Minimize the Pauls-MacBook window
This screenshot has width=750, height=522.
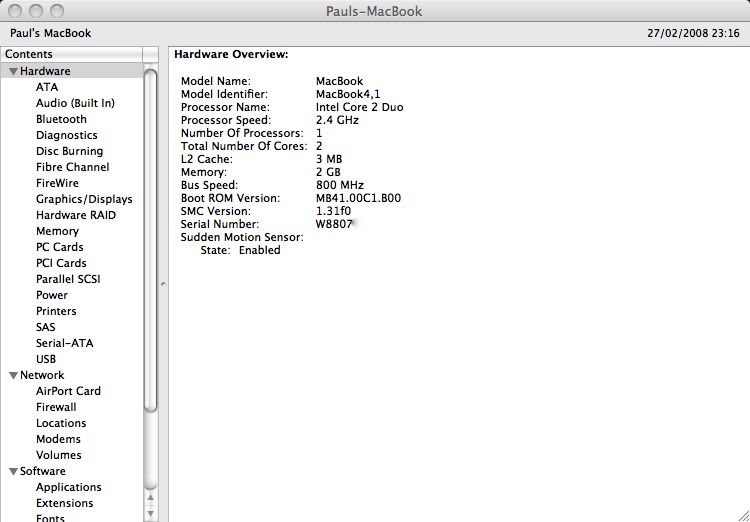coord(36,11)
